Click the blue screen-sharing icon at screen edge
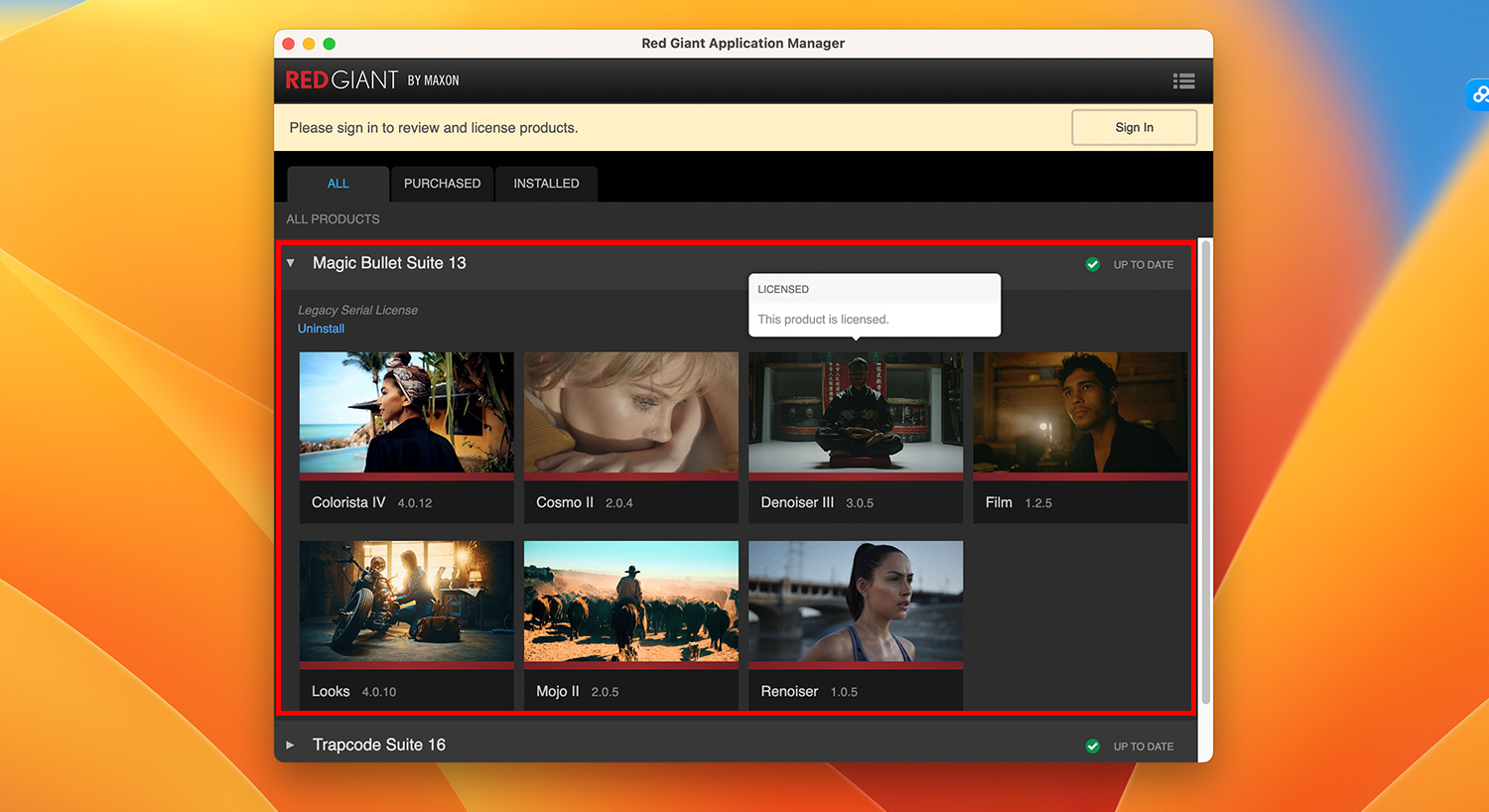Viewport: 1489px width, 812px height. tap(1479, 94)
